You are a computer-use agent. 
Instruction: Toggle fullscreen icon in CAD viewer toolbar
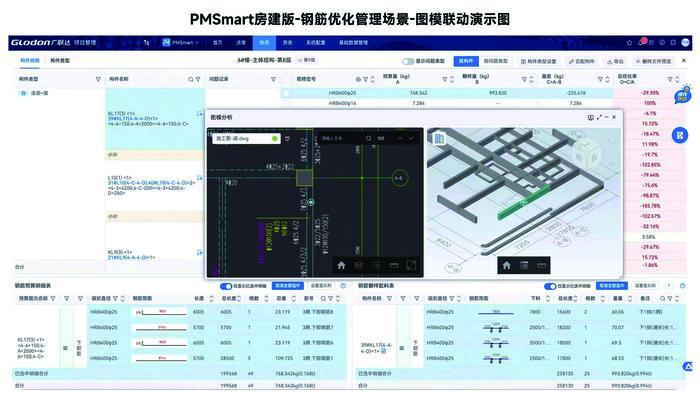[411, 265]
